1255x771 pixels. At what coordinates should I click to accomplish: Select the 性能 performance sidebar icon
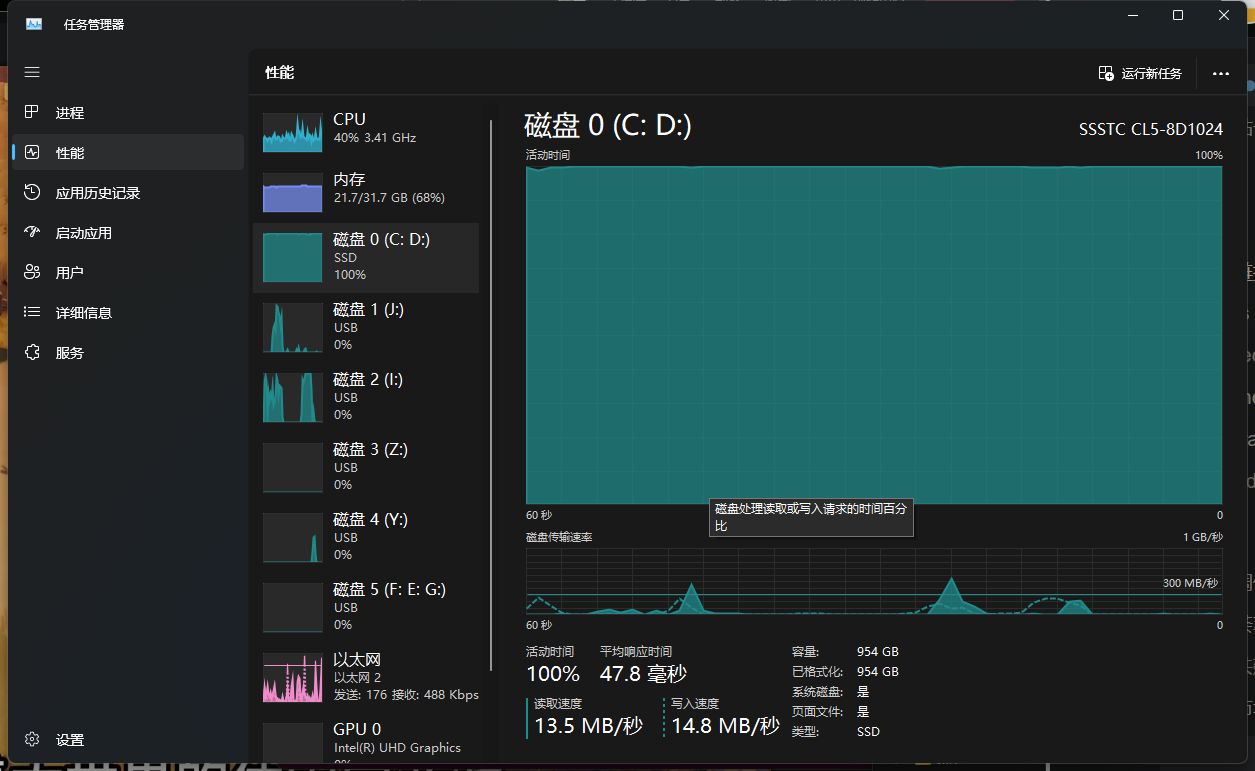pos(32,152)
